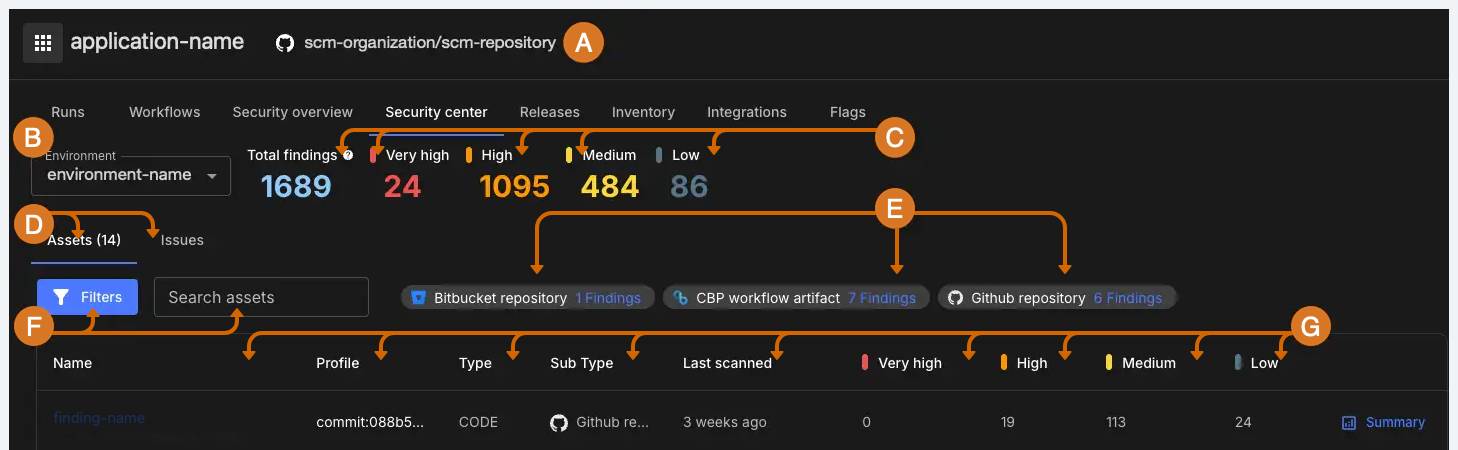Expand the environment-name dropdown
This screenshot has height=450, width=1458.
(211, 176)
